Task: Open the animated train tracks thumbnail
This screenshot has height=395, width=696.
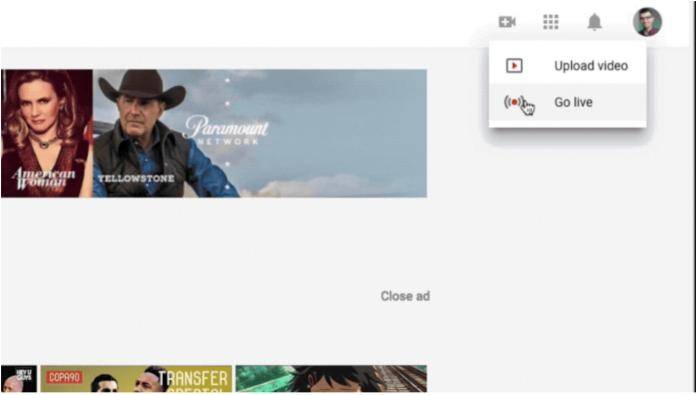Action: point(331,379)
